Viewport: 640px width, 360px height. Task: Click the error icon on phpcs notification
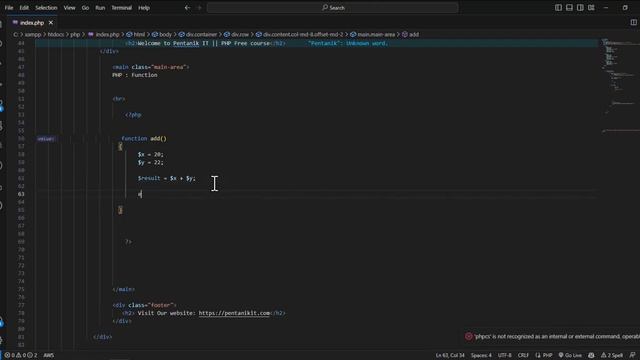(x=469, y=336)
